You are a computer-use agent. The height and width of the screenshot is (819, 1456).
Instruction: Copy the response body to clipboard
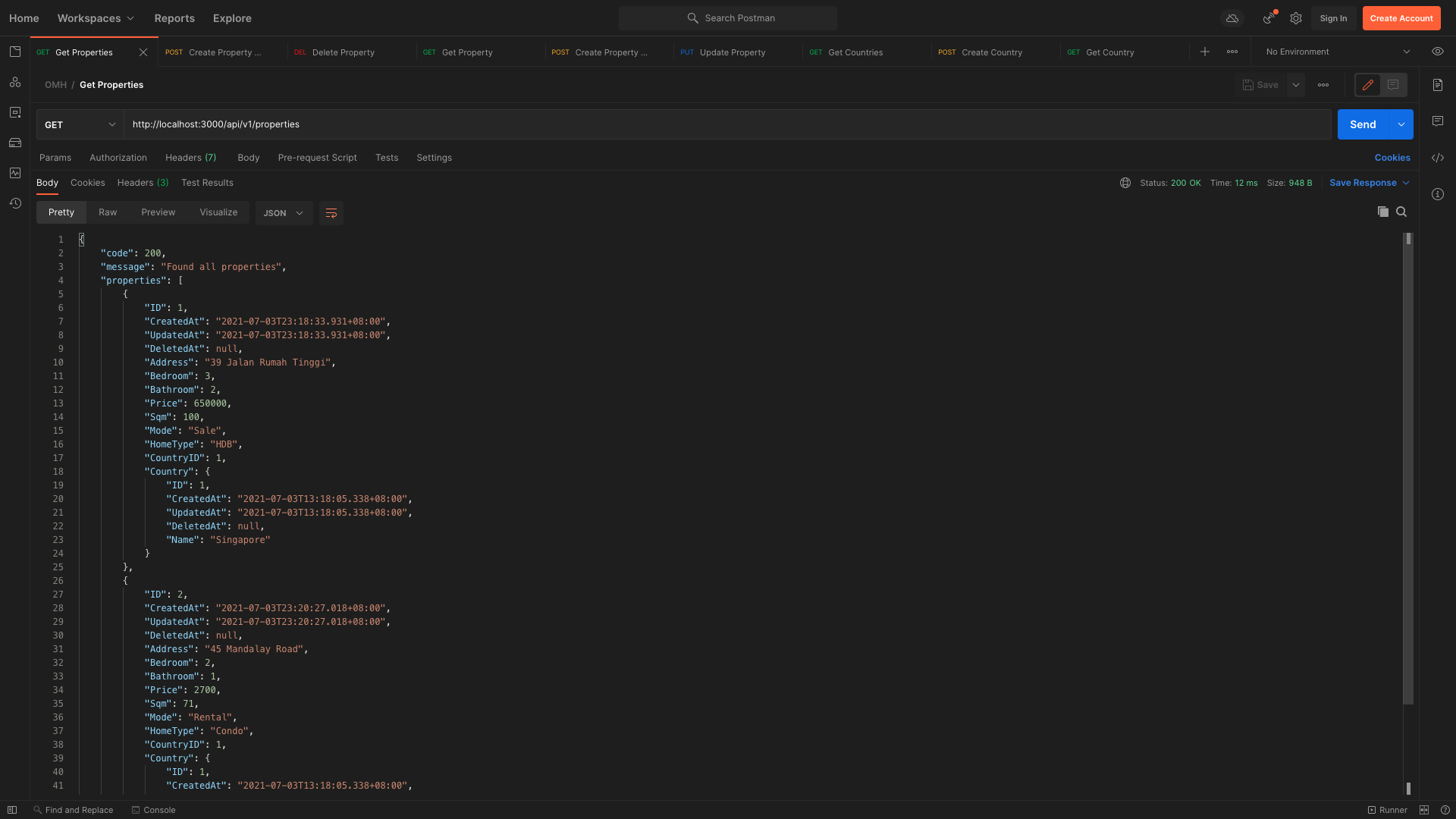coord(1382,212)
